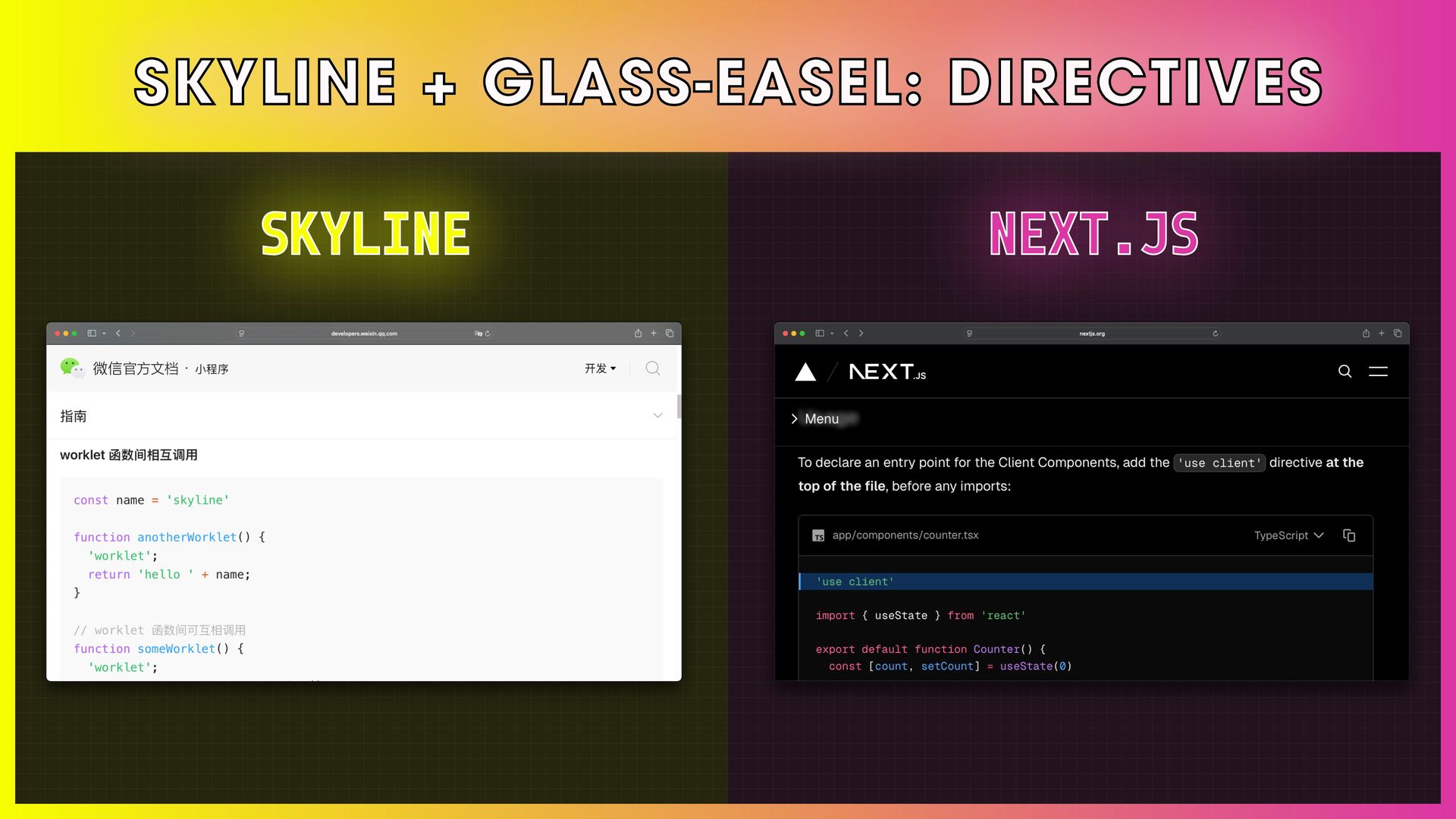Click the anotherWorklet function name in code
Image resolution: width=1456 pixels, height=819 pixels.
tap(187, 537)
